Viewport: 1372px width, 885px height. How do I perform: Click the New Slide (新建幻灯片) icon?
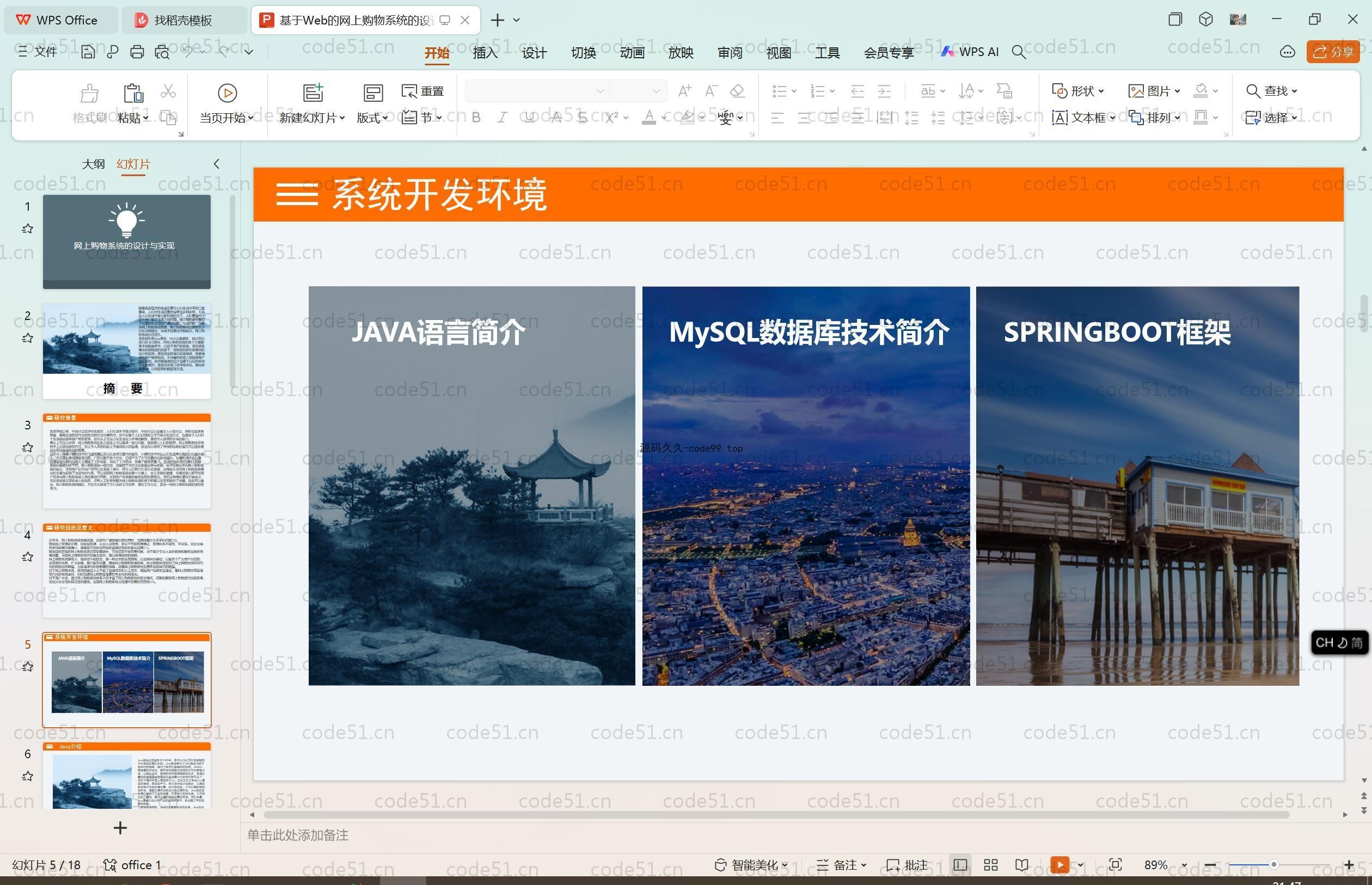coord(313,93)
